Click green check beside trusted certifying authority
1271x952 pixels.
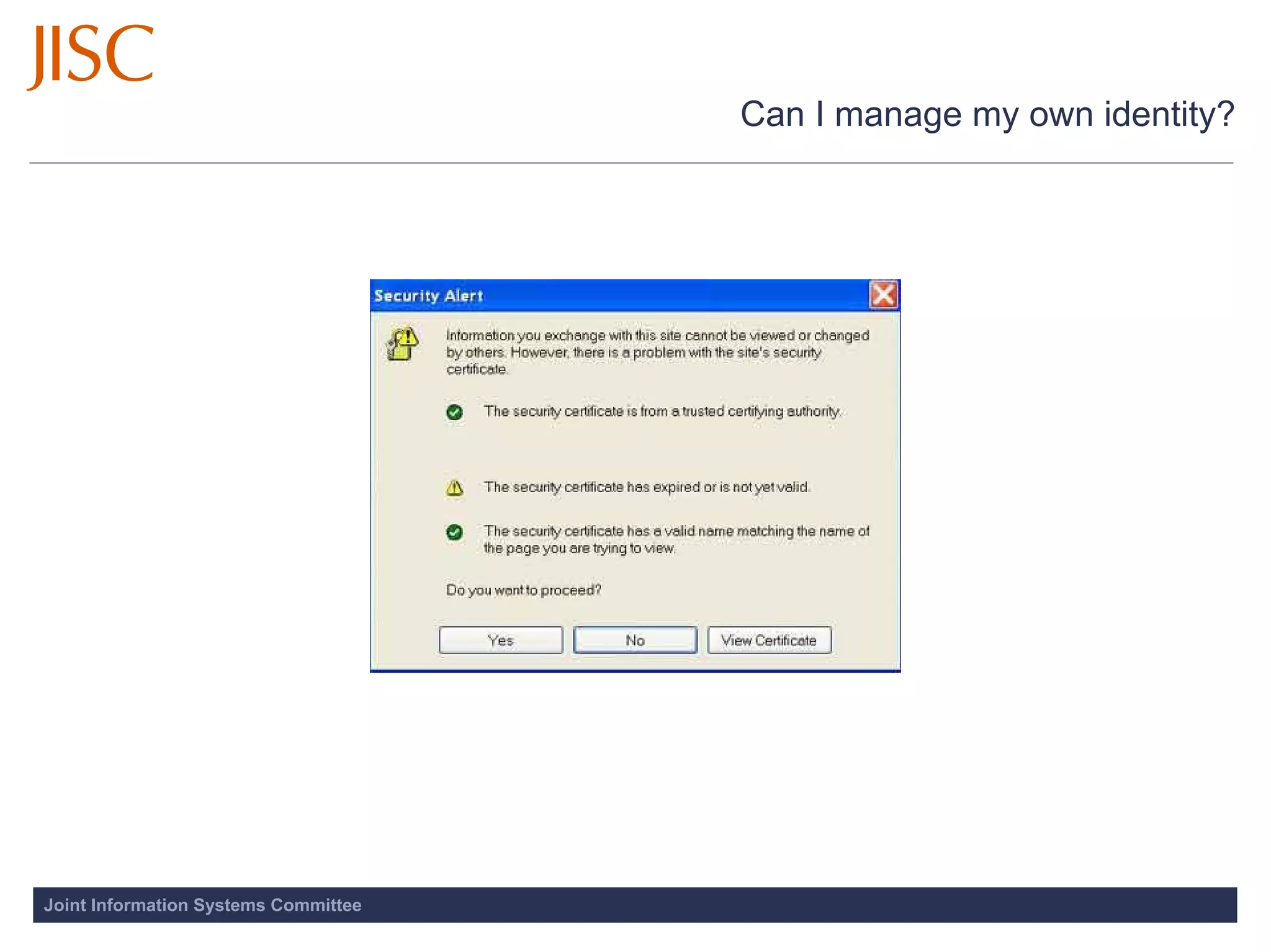tap(454, 412)
